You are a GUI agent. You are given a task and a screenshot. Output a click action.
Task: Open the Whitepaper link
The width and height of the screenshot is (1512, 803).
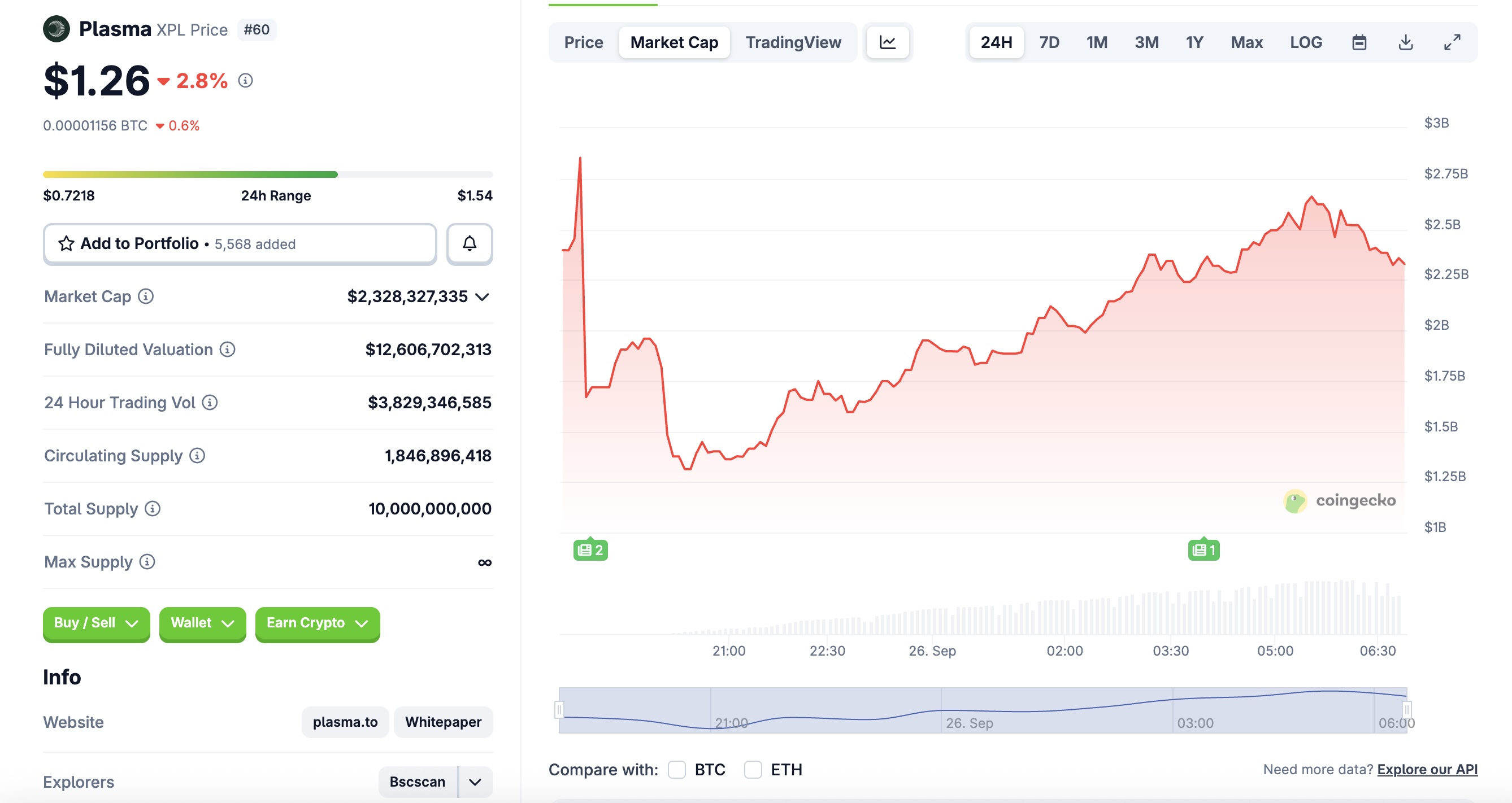[x=443, y=722]
